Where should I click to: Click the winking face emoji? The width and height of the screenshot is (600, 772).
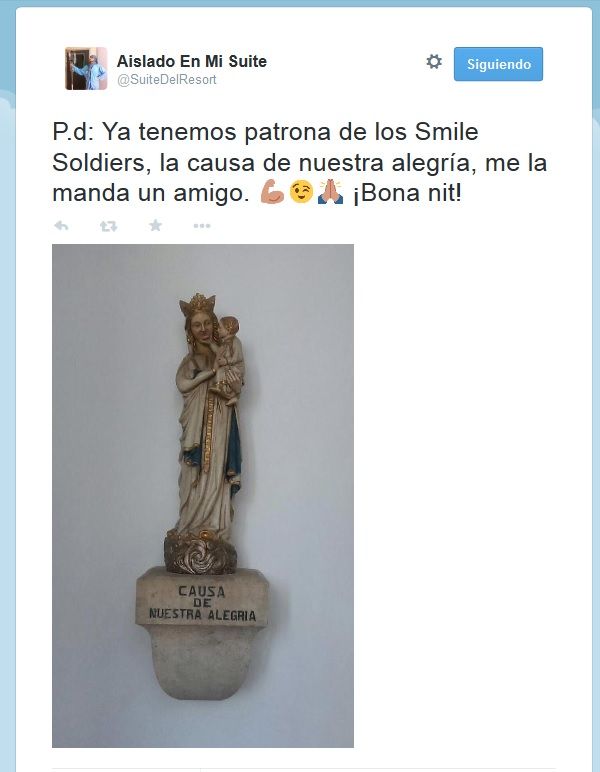[x=301, y=192]
